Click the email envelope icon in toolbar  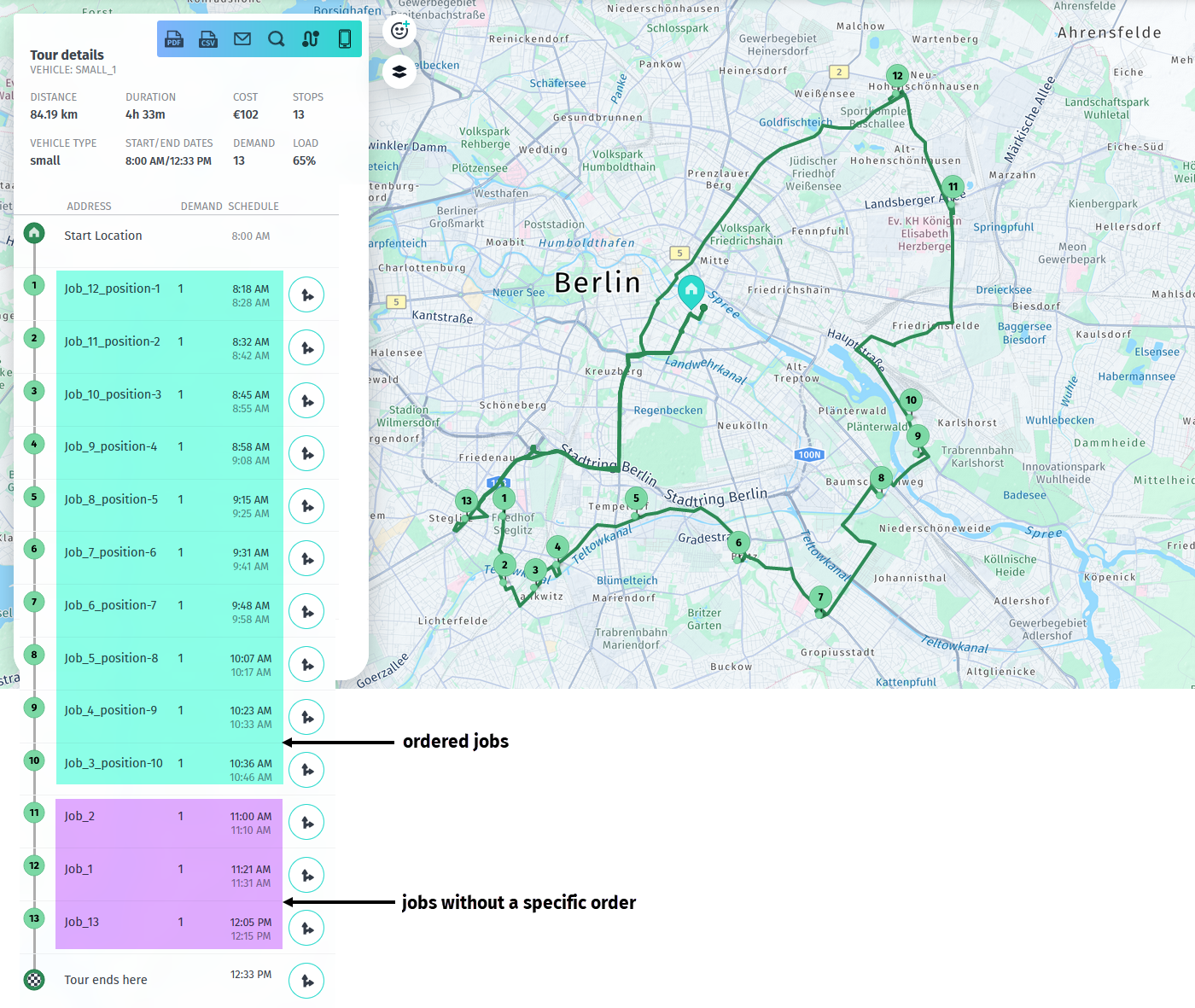point(242,39)
